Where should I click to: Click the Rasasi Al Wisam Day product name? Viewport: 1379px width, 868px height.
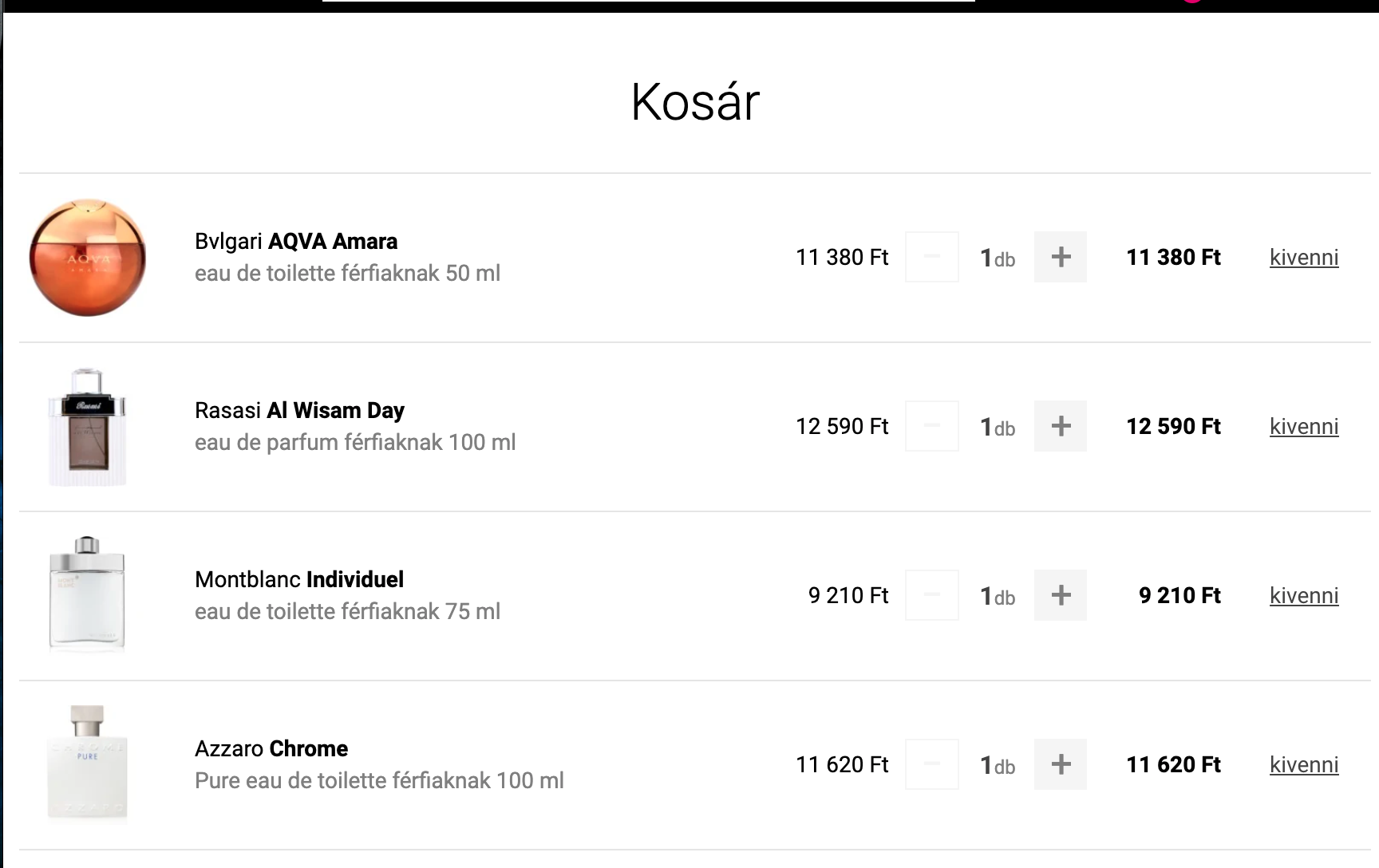click(299, 410)
